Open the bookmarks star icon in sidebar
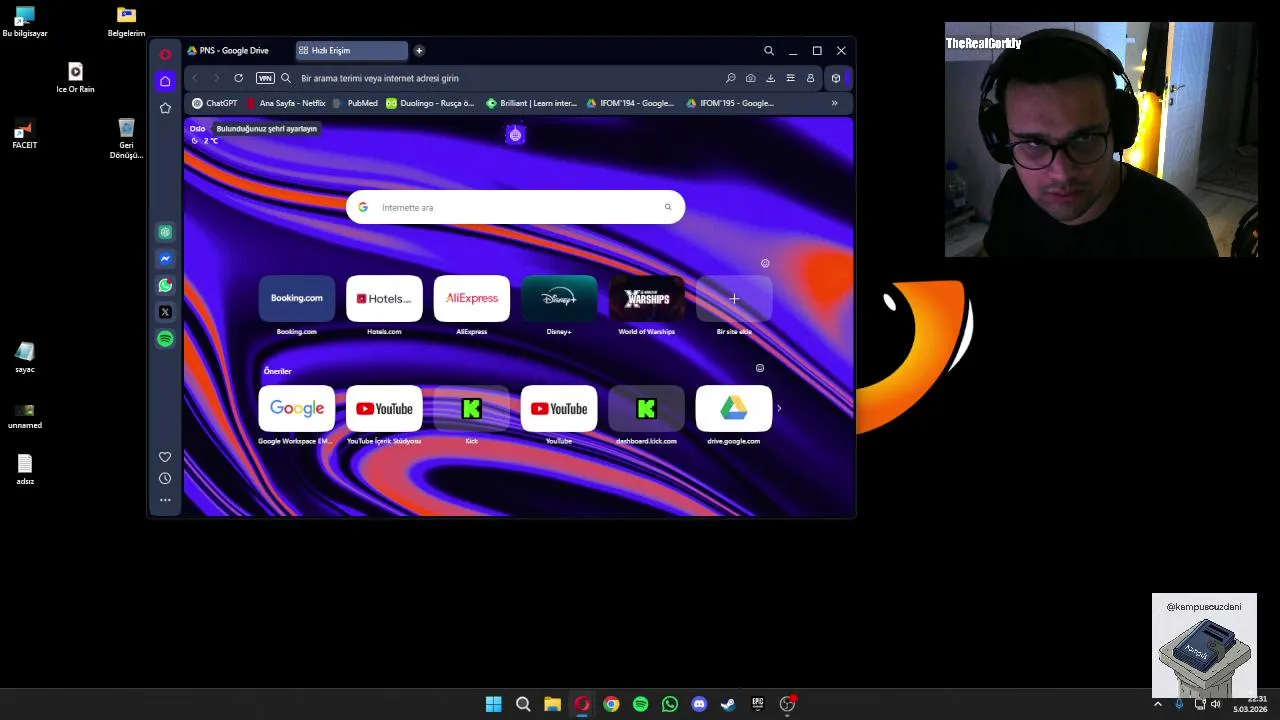This screenshot has height=720, width=1280. (165, 108)
